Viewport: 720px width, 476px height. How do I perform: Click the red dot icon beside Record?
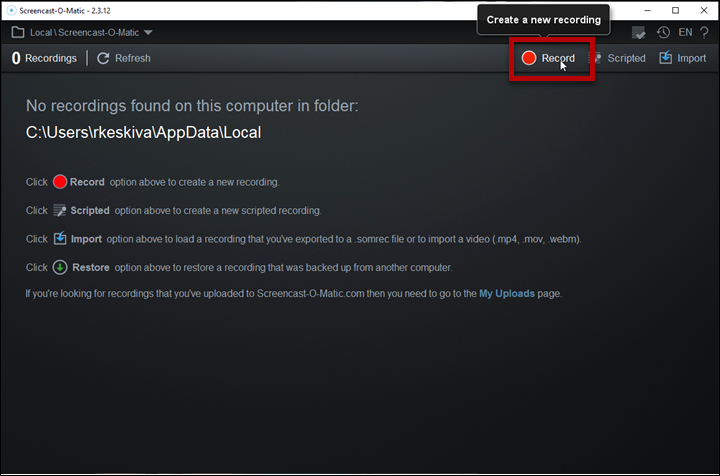click(x=529, y=58)
